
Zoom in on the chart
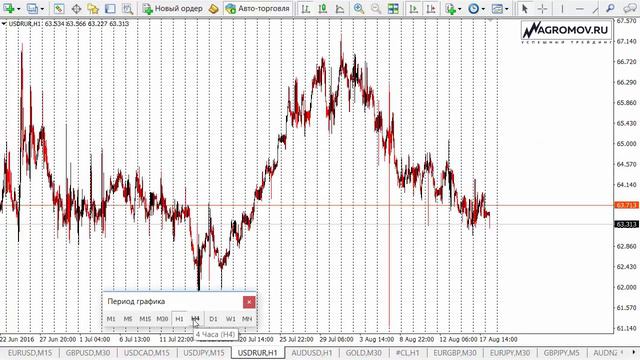click(359, 8)
